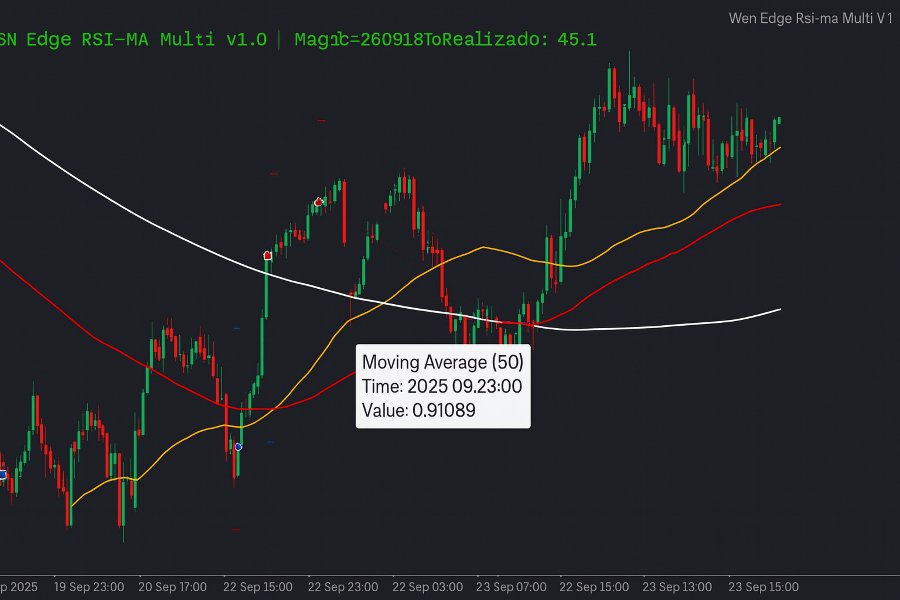The height and width of the screenshot is (600, 900).
Task: Click the lower red signal flag icon
Action: point(266,255)
